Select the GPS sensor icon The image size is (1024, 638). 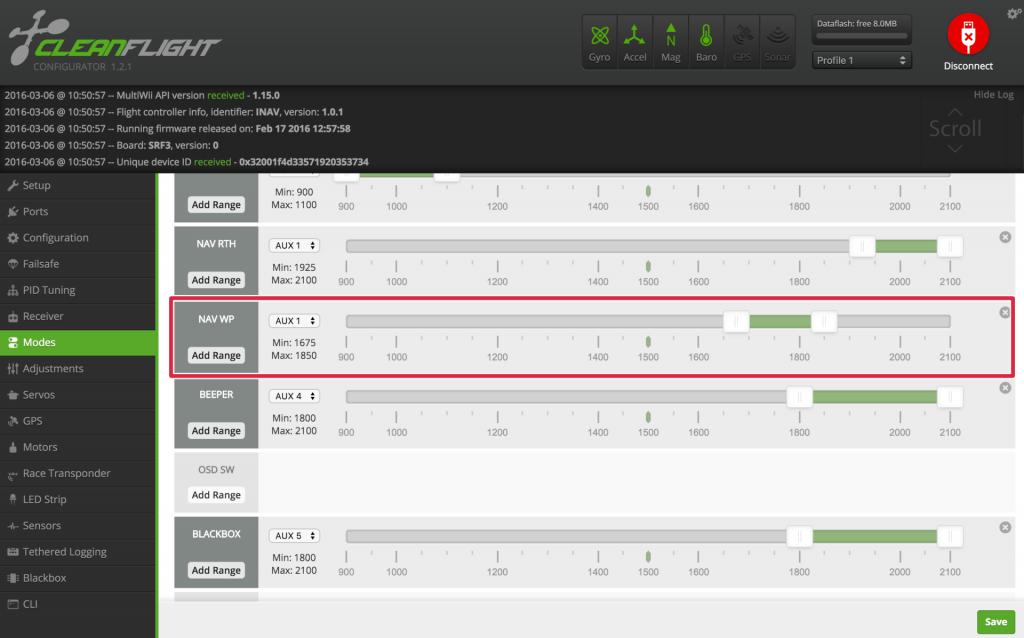coord(742,40)
